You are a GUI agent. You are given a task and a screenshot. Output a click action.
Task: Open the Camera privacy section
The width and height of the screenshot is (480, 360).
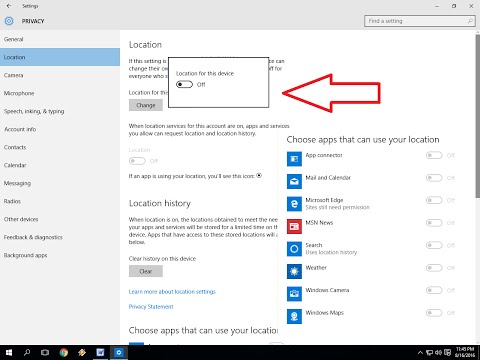pyautogui.click(x=60, y=75)
